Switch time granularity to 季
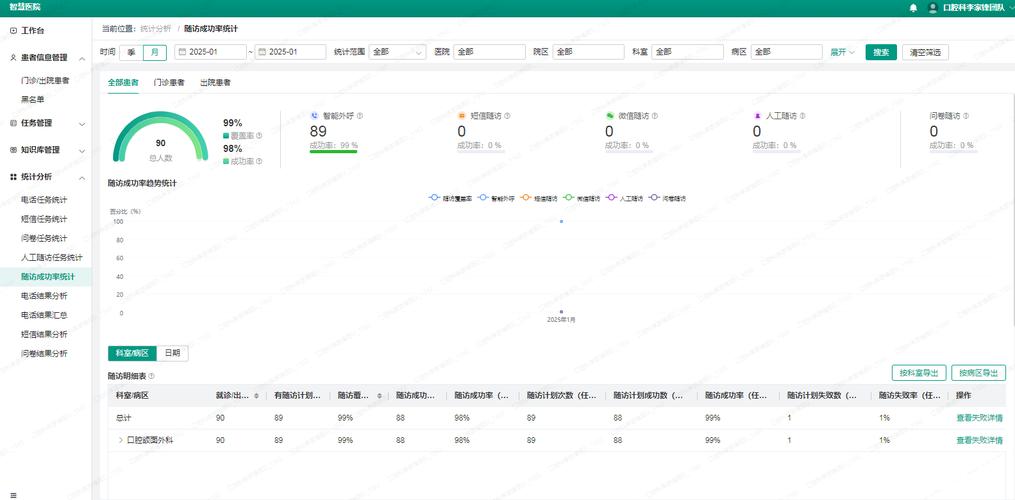This screenshot has width=1015, height=500. pos(131,52)
